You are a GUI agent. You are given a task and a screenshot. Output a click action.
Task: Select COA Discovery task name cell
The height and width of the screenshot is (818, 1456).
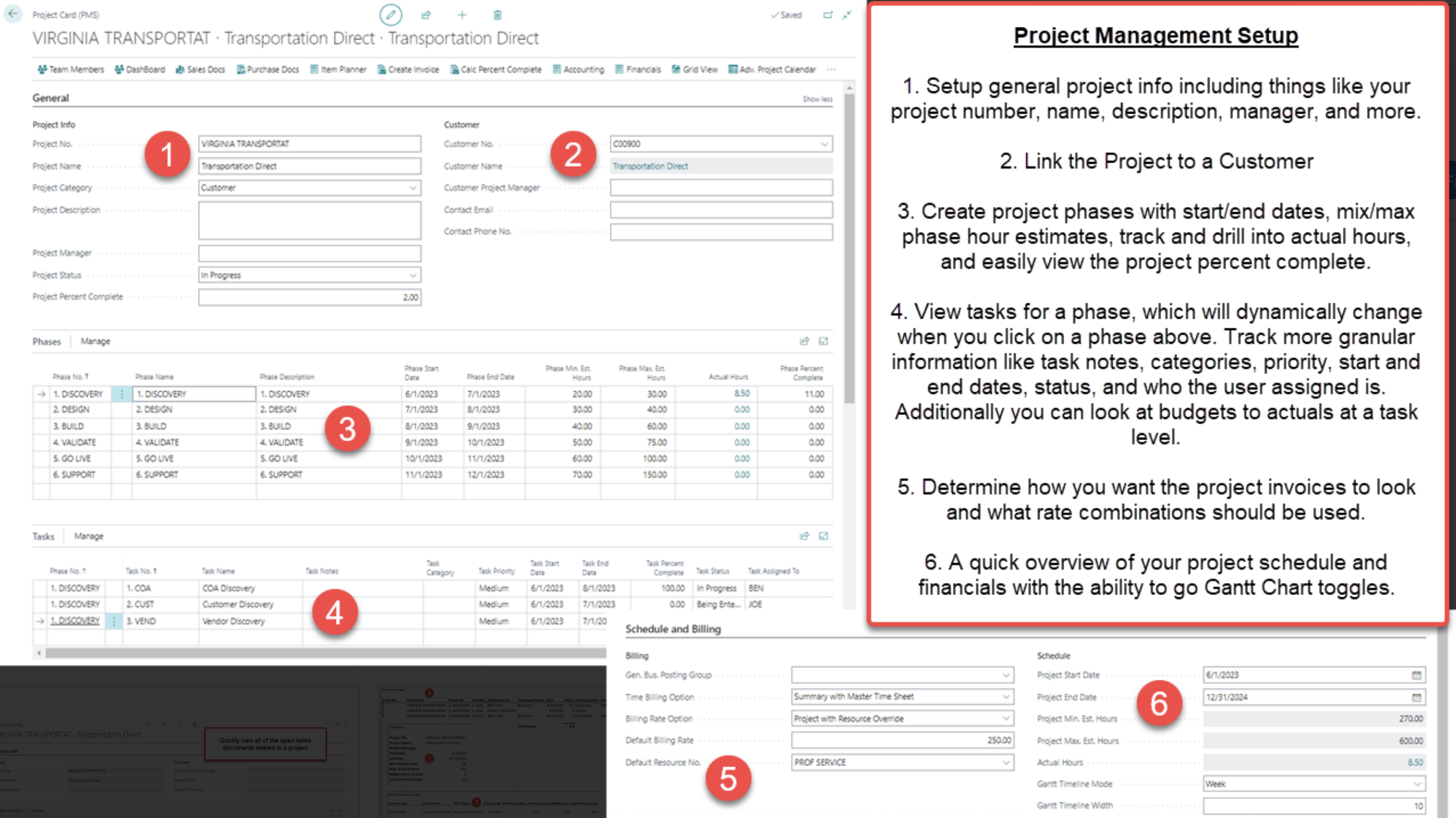pos(251,588)
